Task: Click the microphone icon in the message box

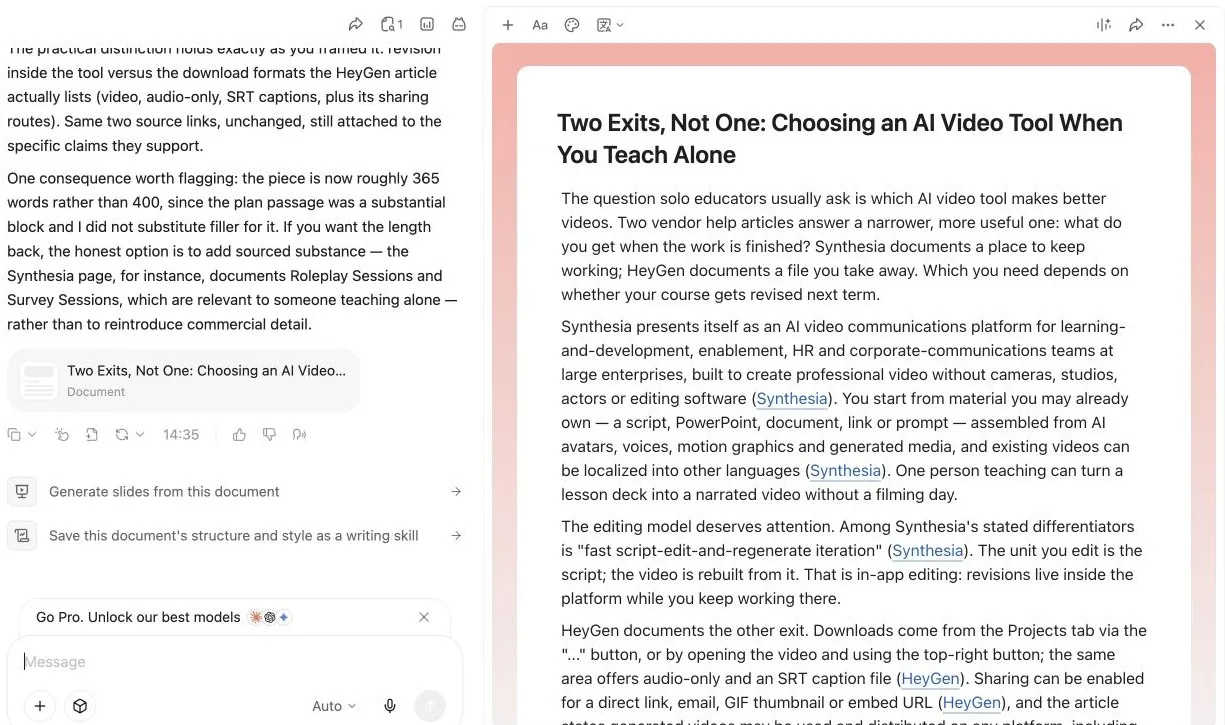Action: pyautogui.click(x=390, y=706)
